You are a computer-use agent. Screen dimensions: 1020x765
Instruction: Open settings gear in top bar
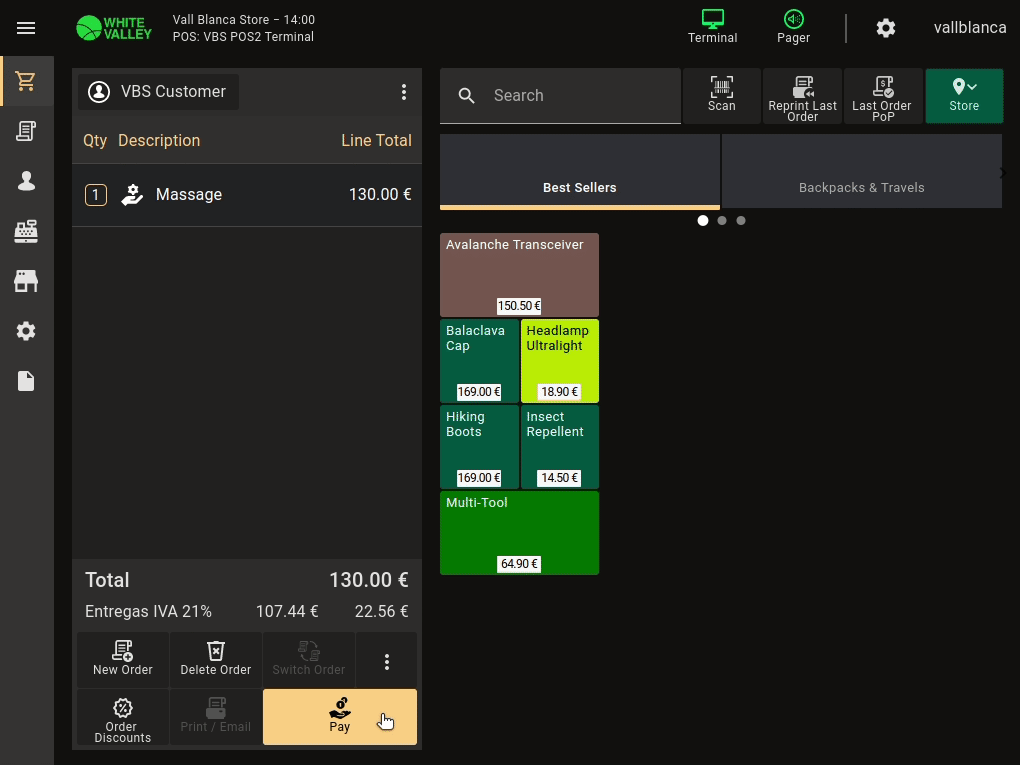[x=885, y=28]
